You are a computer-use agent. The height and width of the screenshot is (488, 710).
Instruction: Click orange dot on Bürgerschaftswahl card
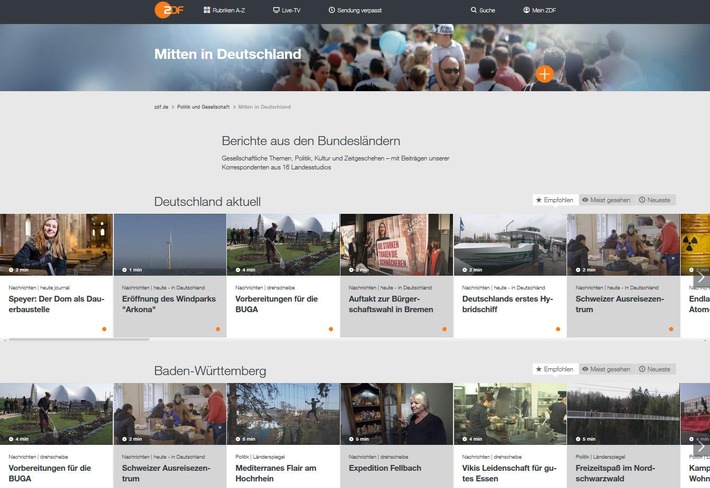click(x=445, y=329)
